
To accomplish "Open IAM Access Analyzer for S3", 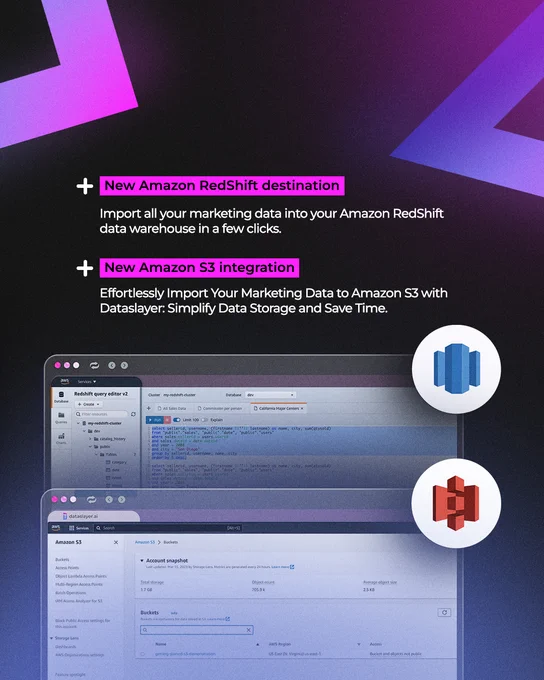I will 79,601.
